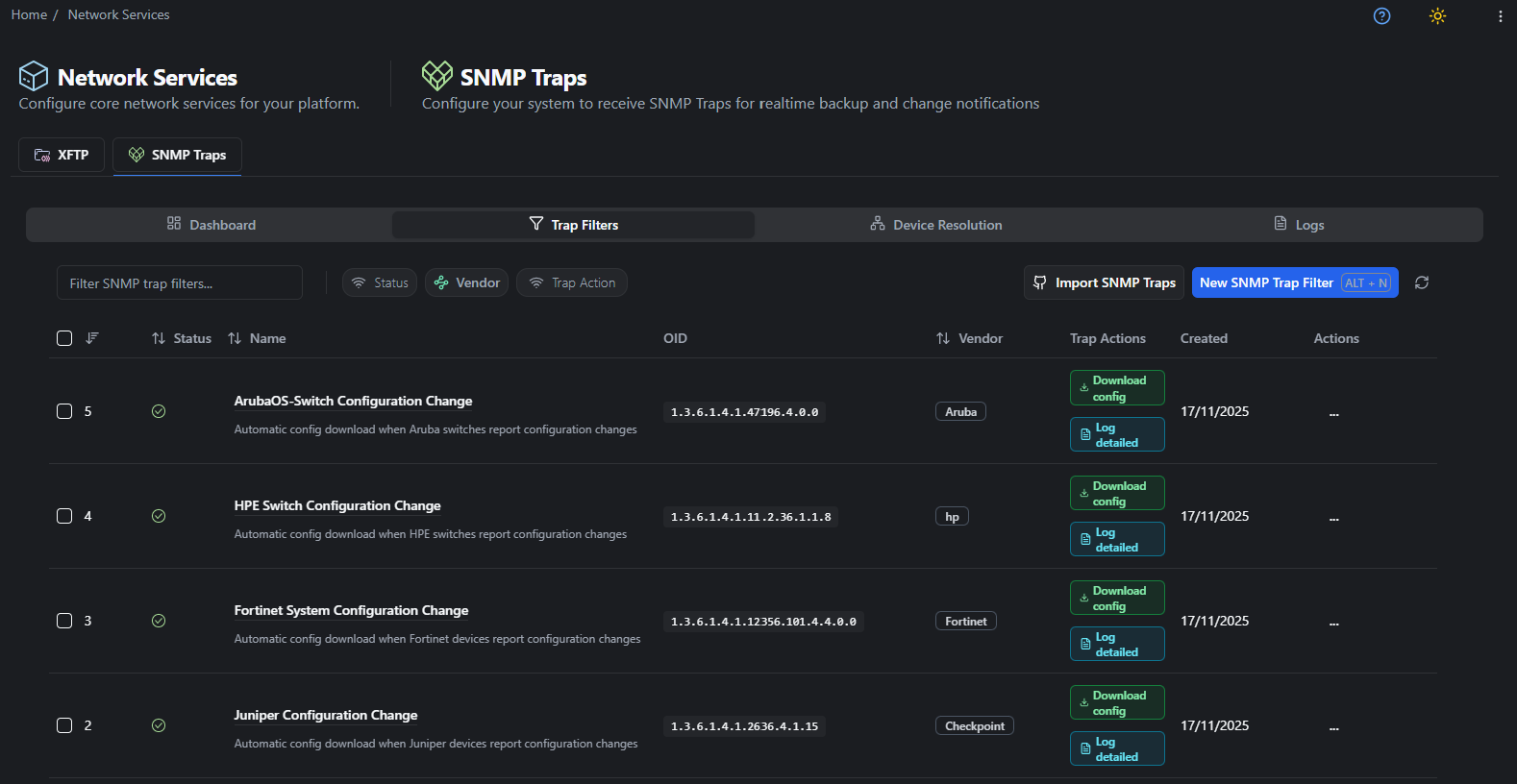Click the Aruba vendor tag

tap(960, 411)
